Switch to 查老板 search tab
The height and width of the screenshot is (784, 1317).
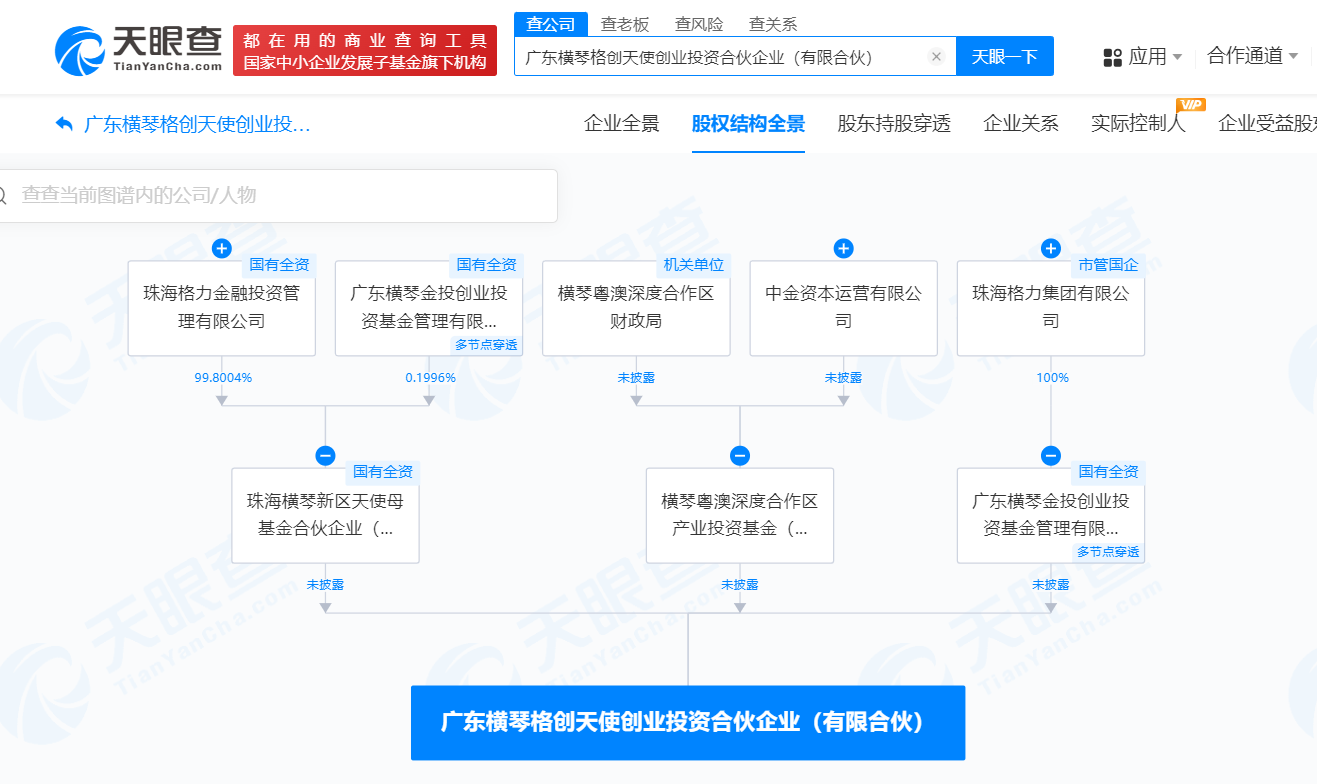pyautogui.click(x=625, y=24)
